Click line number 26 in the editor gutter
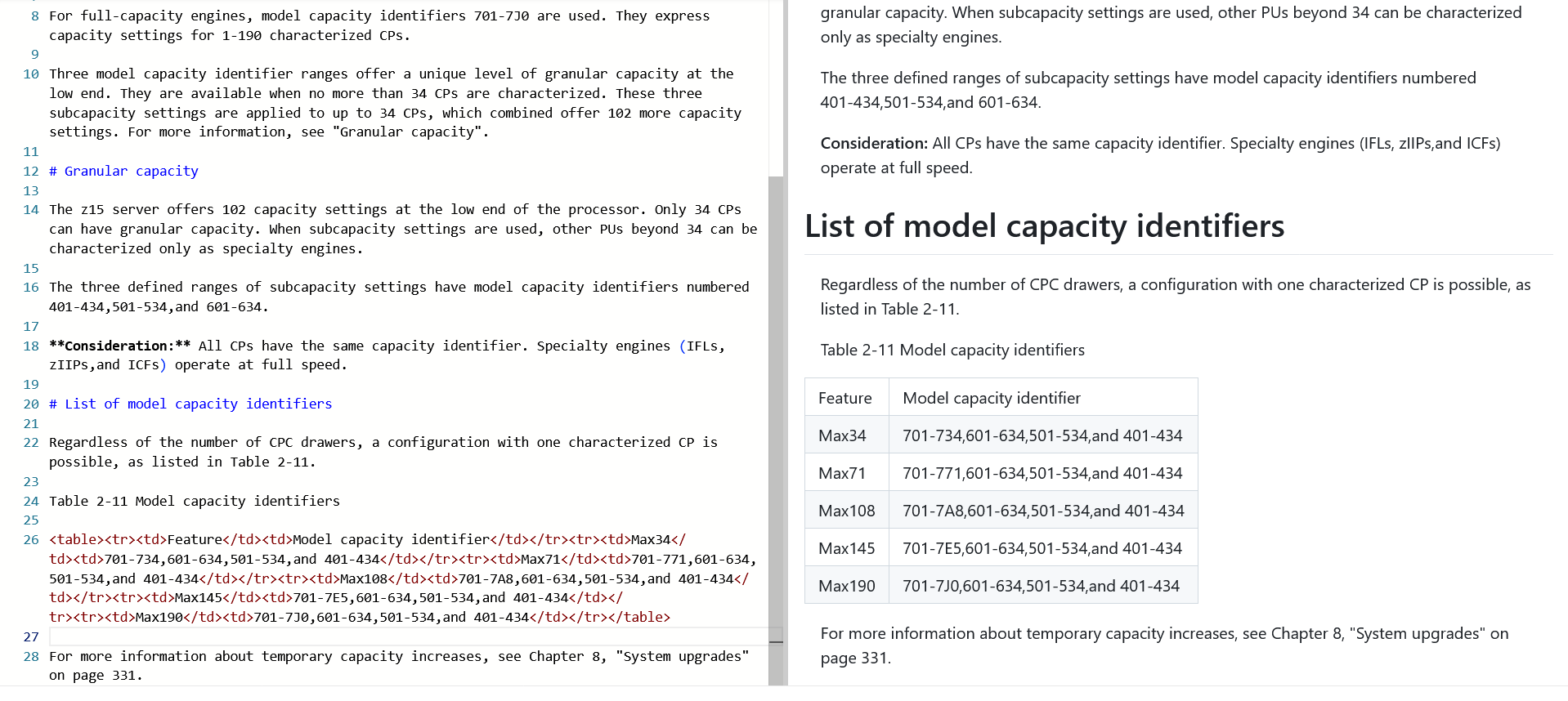The width and height of the screenshot is (1568, 701). coord(31,539)
